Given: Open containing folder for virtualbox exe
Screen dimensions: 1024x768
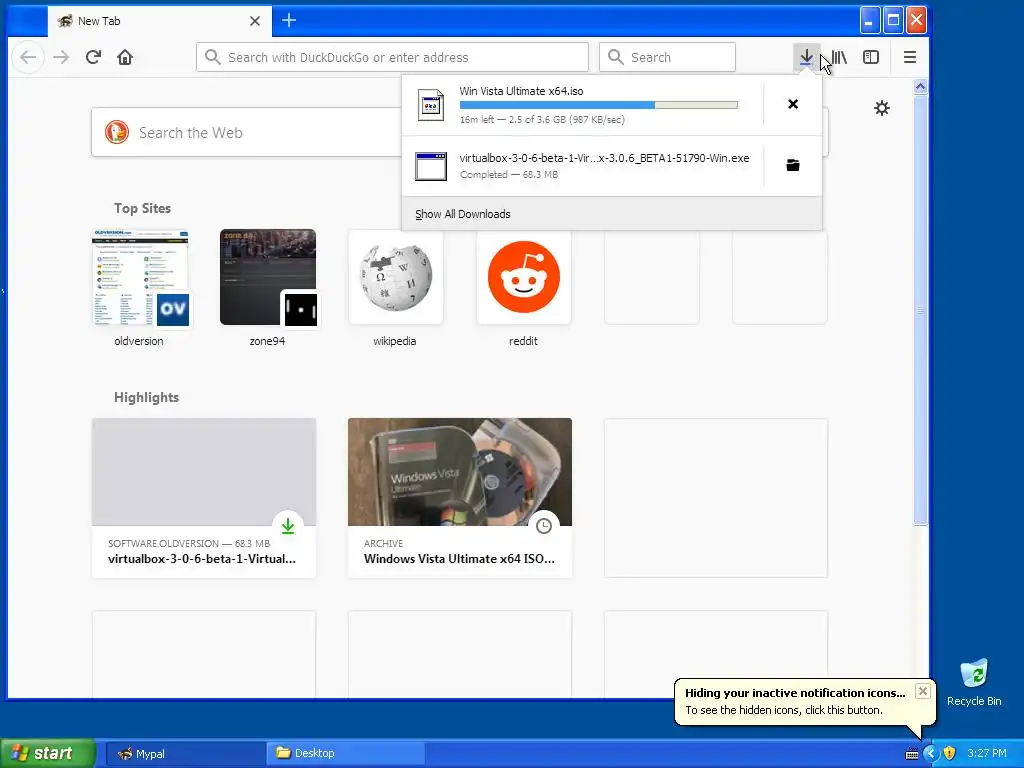Looking at the screenshot, I should tap(793, 165).
